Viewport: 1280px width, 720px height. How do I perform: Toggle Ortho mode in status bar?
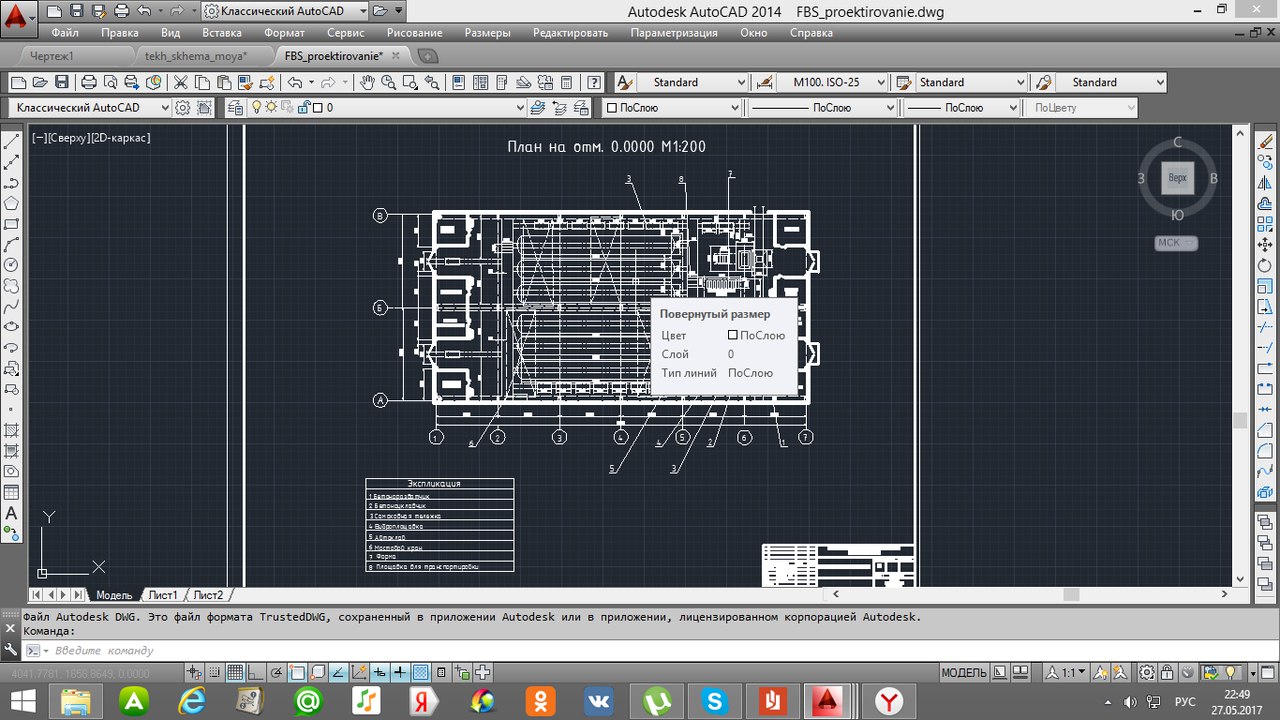pyautogui.click(x=255, y=672)
